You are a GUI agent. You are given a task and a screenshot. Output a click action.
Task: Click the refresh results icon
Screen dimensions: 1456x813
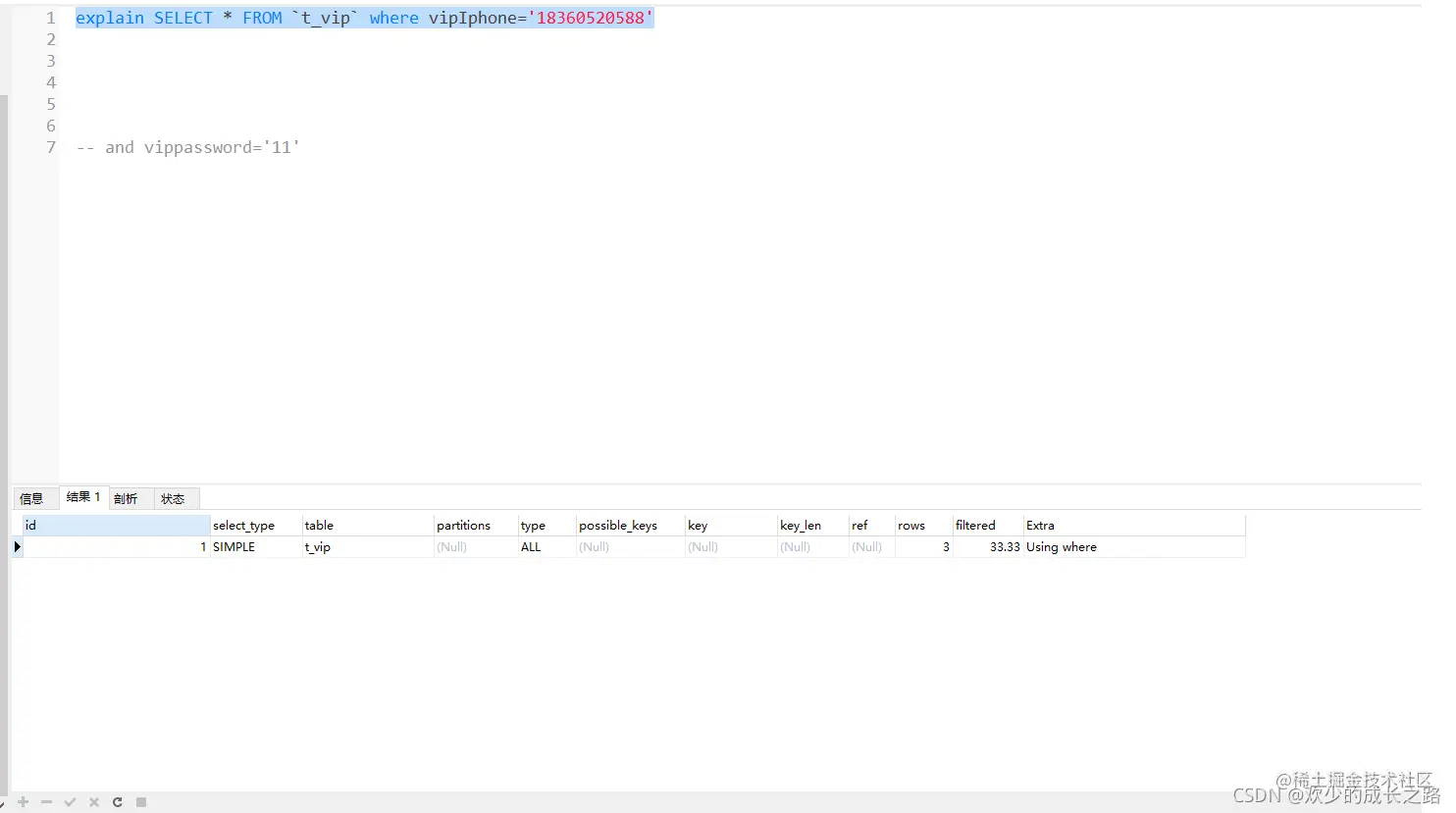[x=118, y=802]
